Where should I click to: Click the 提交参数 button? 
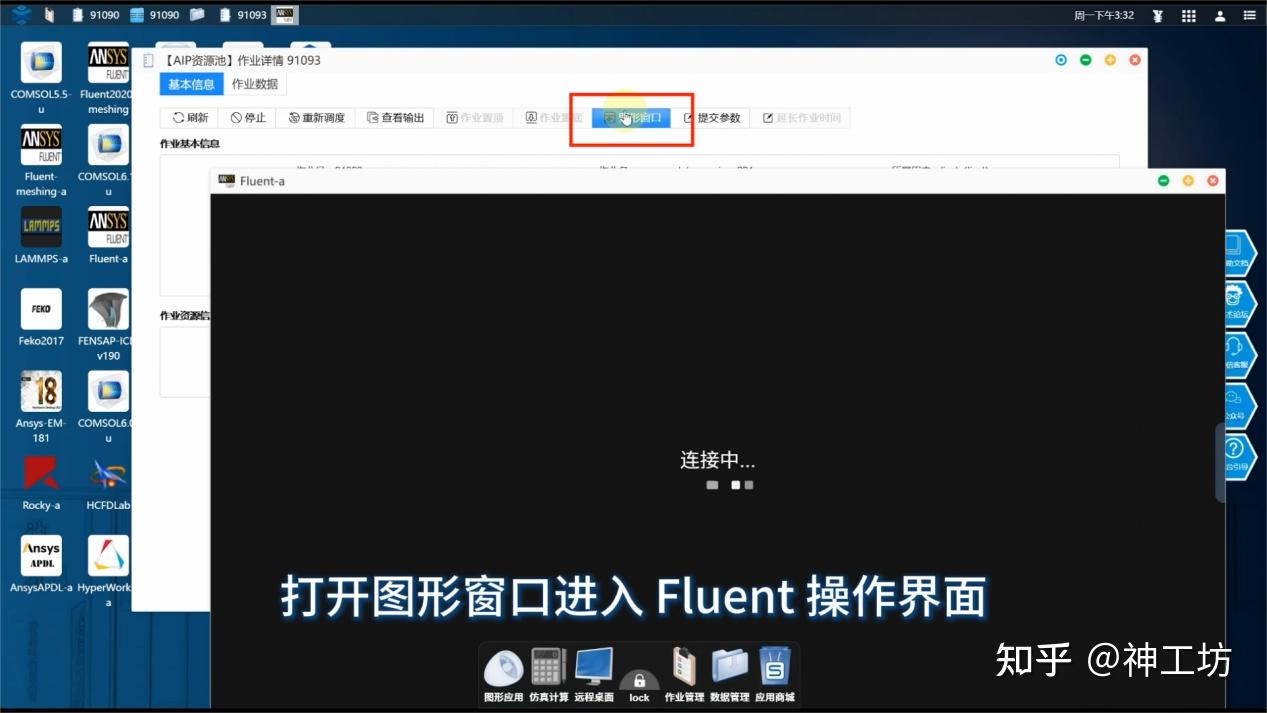tap(711, 118)
